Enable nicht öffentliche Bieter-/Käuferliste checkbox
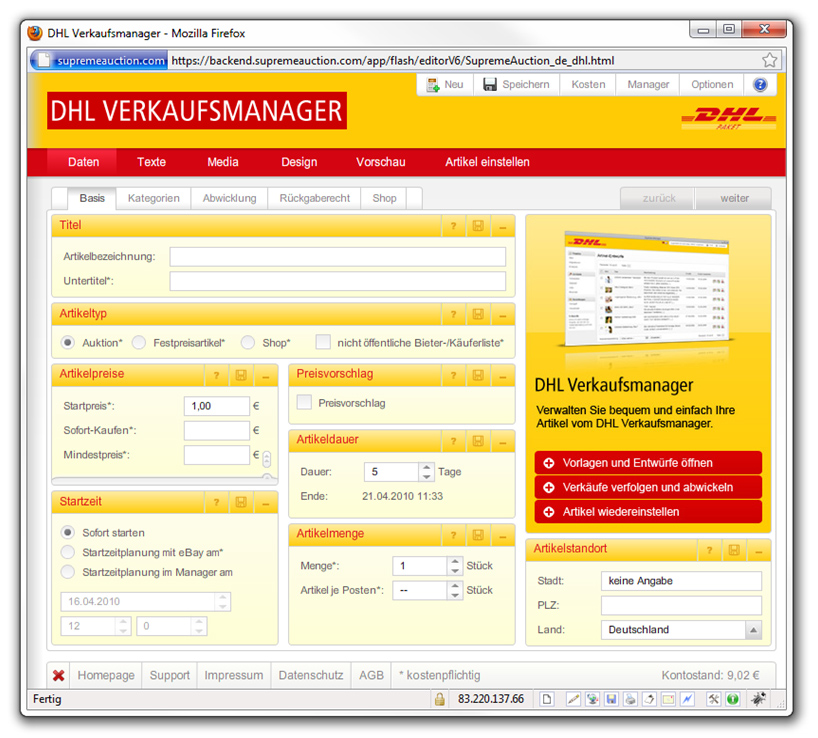 [323, 342]
